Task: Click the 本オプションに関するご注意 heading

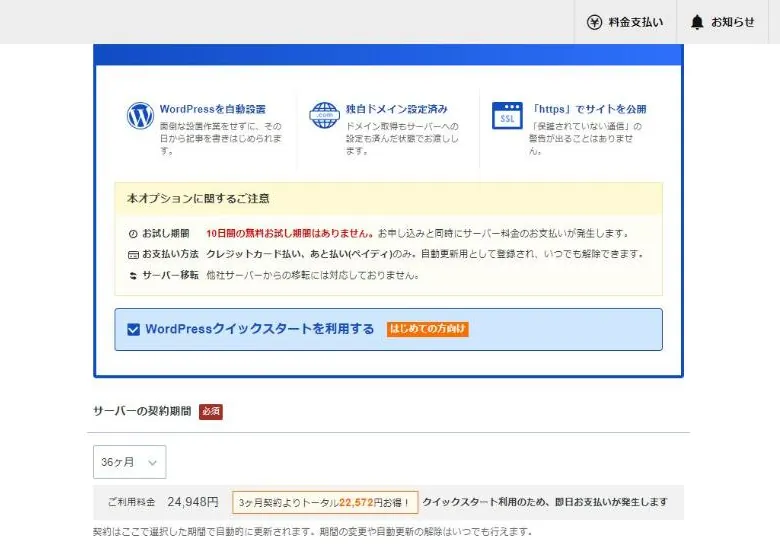Action: (198, 198)
